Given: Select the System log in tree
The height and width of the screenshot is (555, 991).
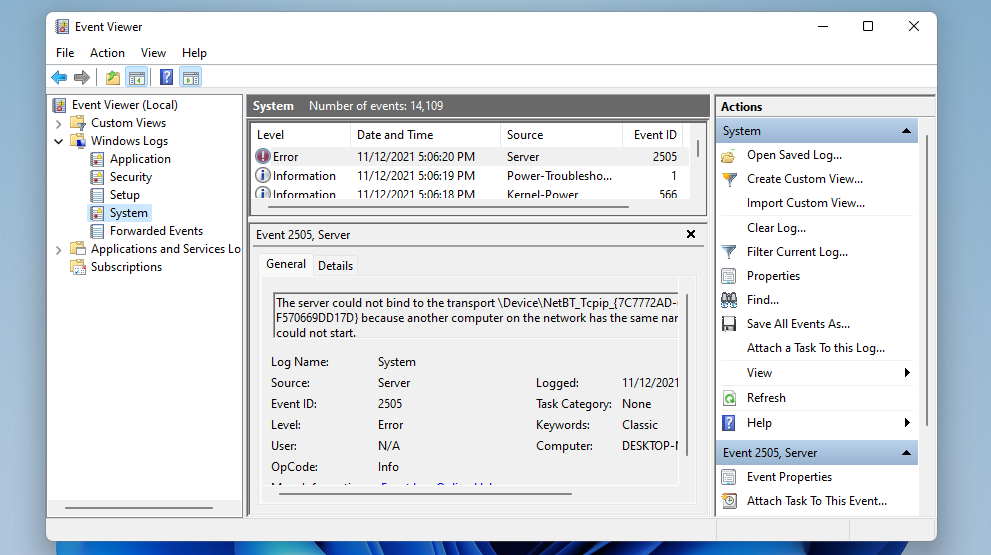Looking at the screenshot, I should [128, 214].
